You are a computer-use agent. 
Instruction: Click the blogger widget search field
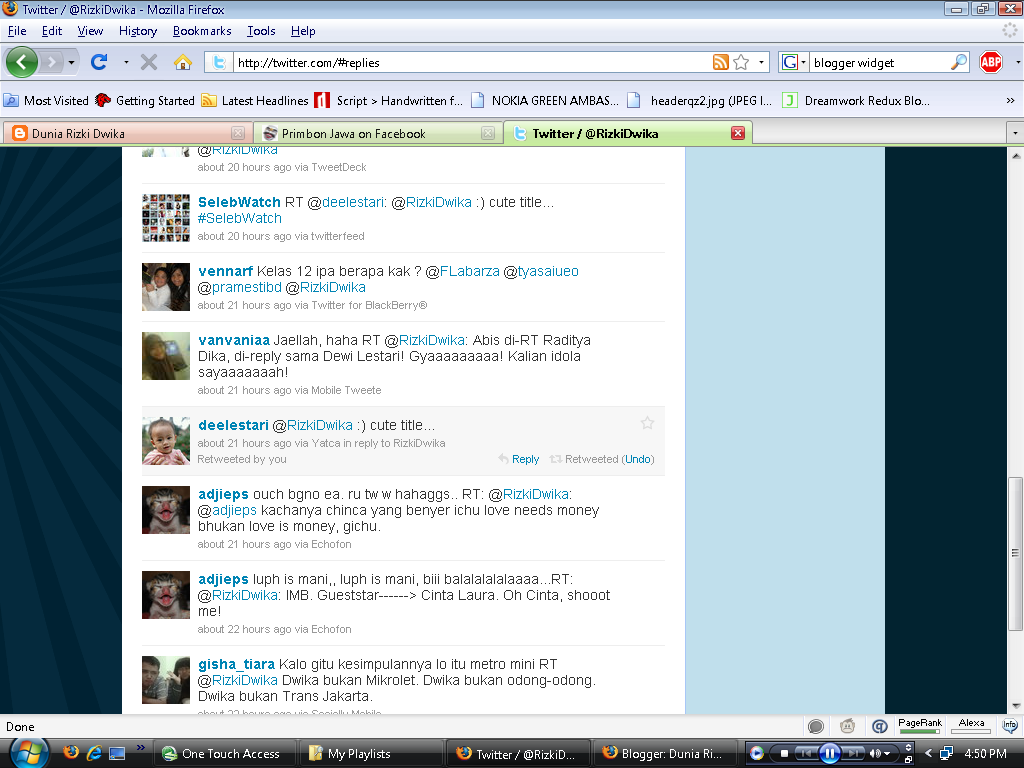point(878,63)
